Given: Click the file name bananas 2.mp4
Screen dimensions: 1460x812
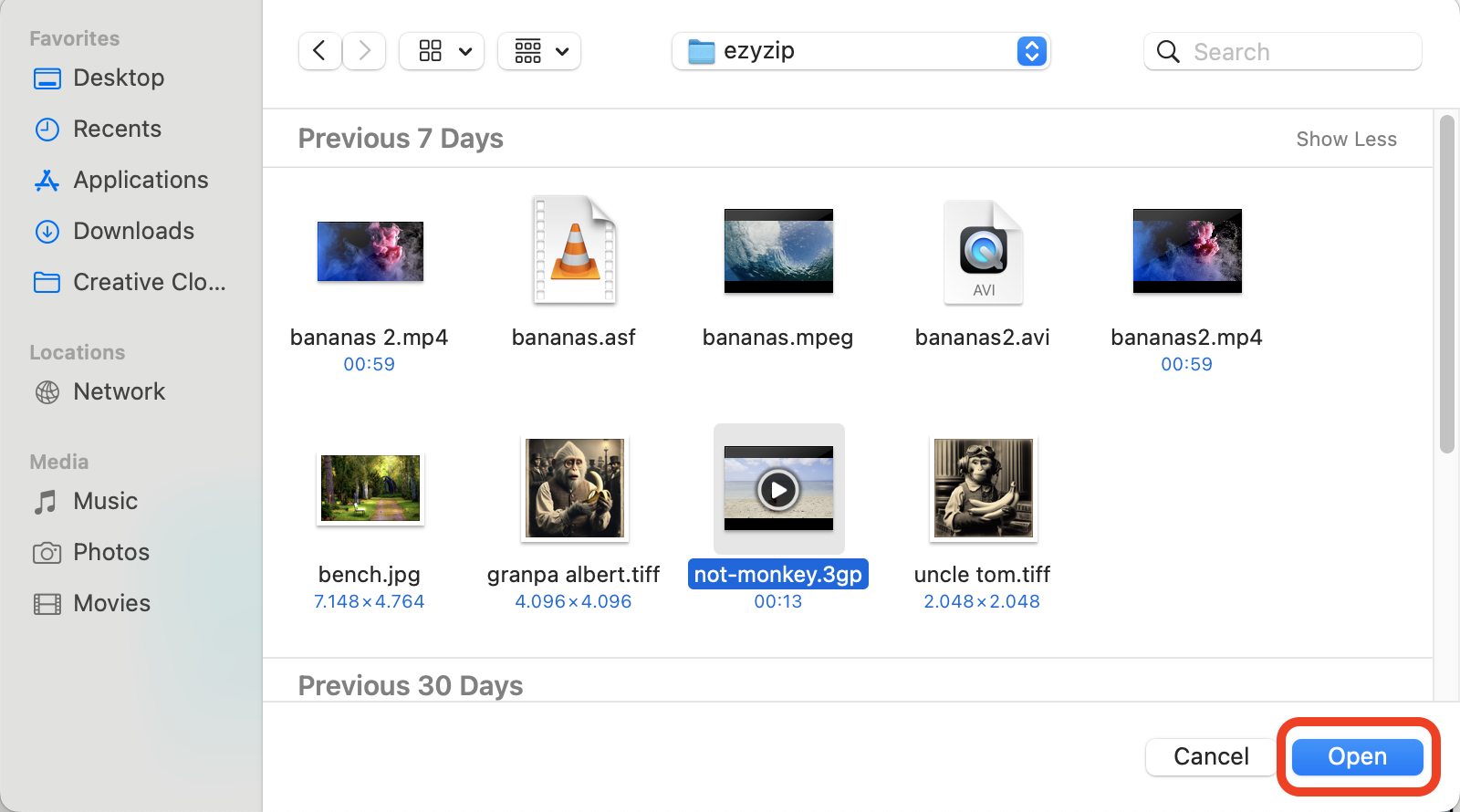Looking at the screenshot, I should [369, 338].
